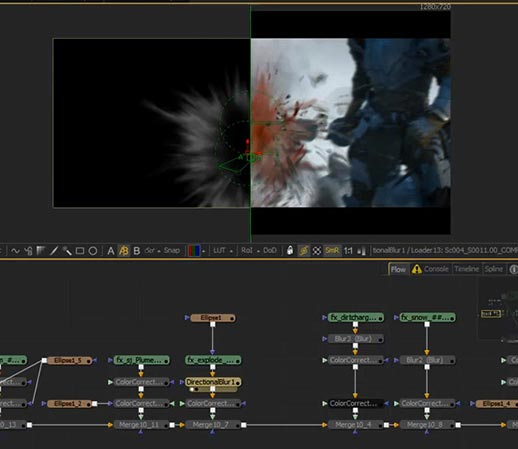This screenshot has width=518, height=449.
Task: Select the Merge10_7 node
Action: 213,425
